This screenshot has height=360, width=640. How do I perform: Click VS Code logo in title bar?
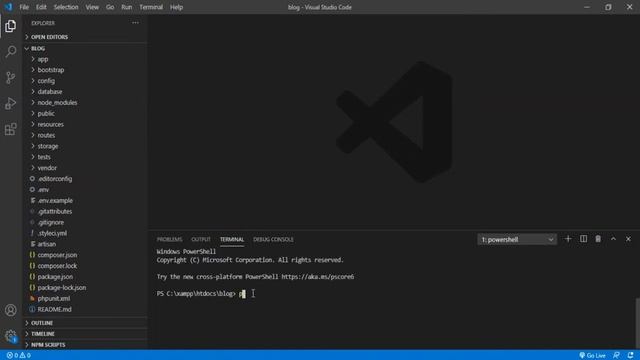(8, 7)
